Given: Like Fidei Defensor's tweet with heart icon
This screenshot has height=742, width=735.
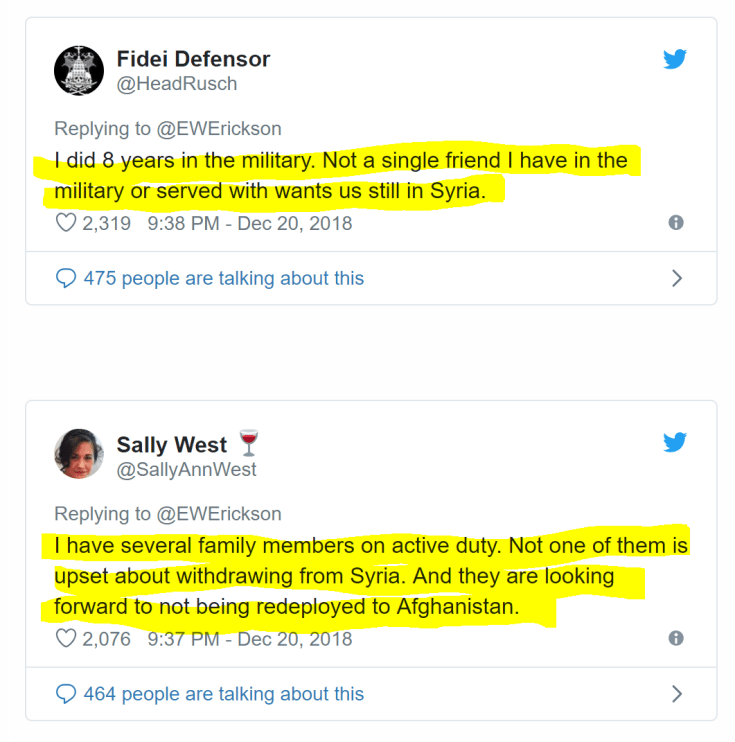Looking at the screenshot, I should point(66,223).
